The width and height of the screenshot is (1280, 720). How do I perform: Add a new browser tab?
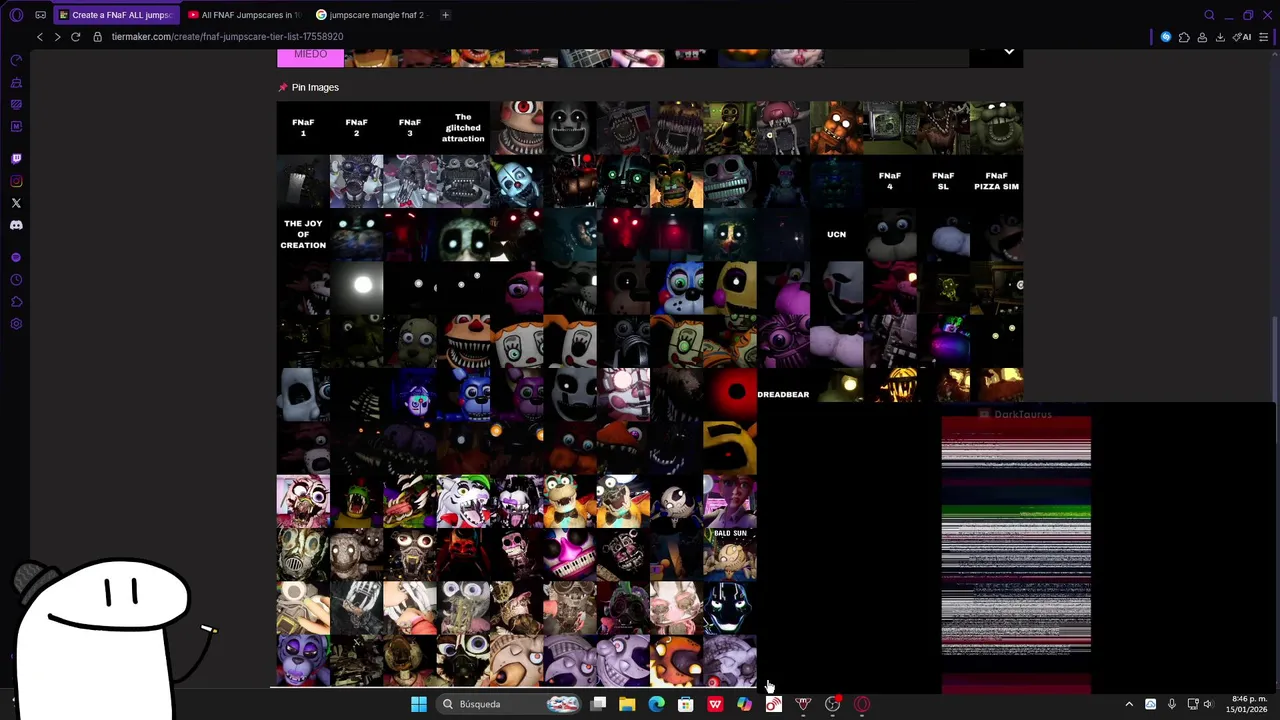click(x=445, y=15)
